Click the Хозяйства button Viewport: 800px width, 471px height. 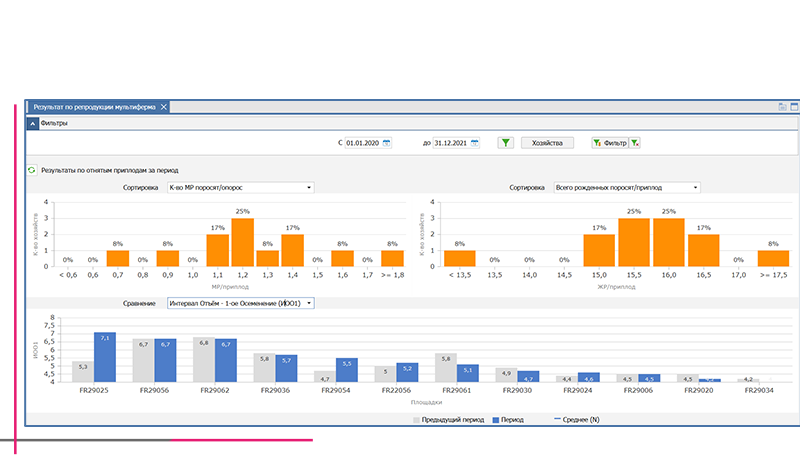pos(547,143)
